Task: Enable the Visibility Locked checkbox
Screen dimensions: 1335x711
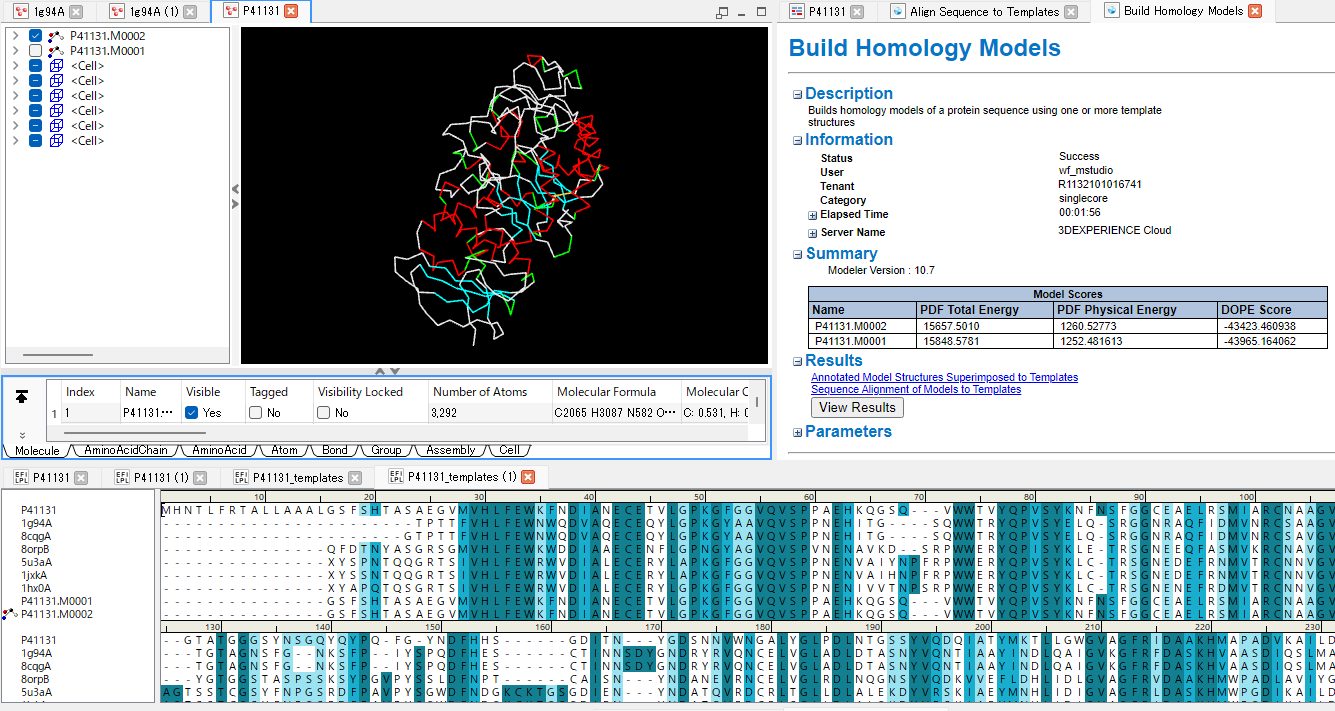Action: 324,412
